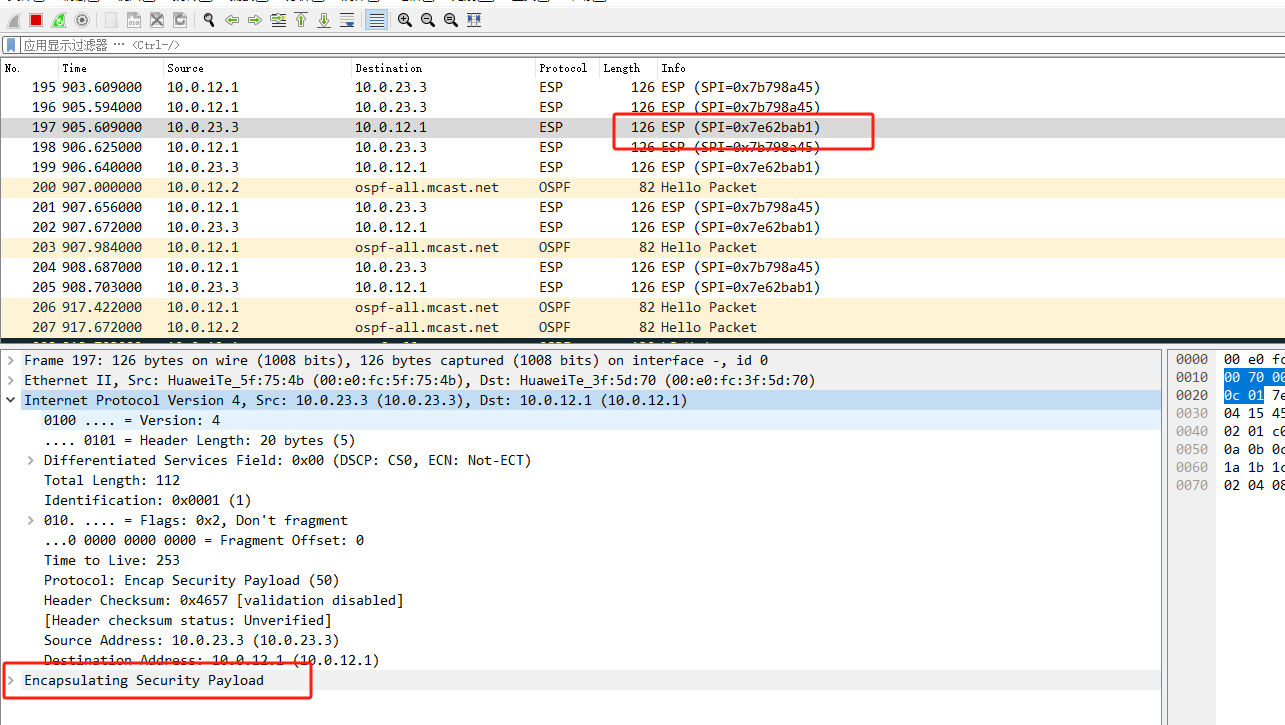Find a packet with magnifier icon
Screen dimensions: 1285x725
[x=209, y=20]
